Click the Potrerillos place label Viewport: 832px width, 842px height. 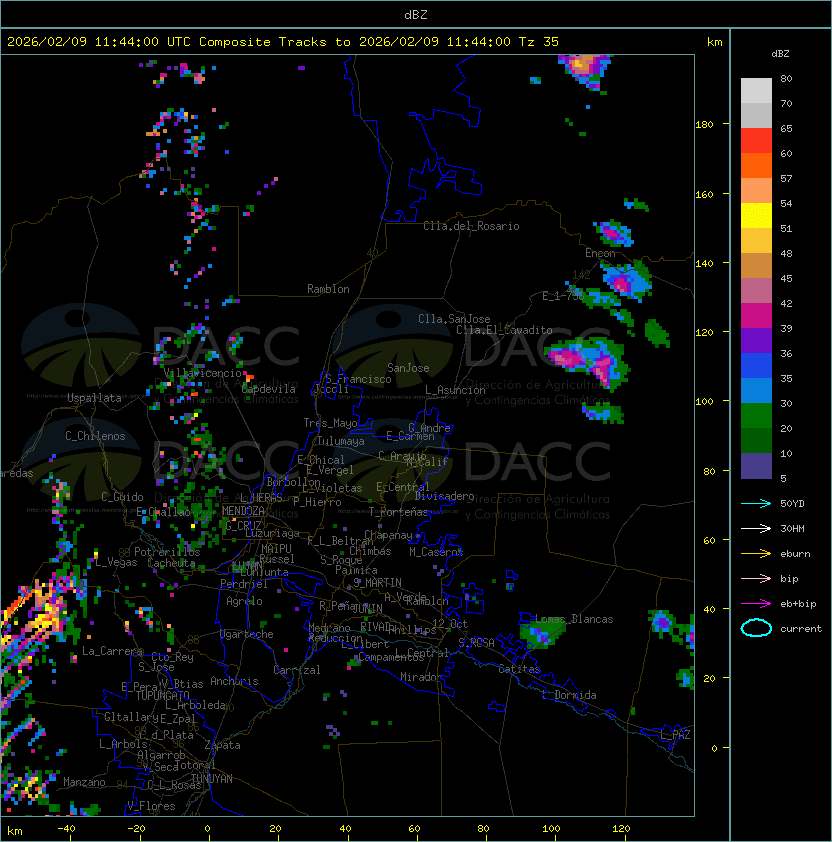pyautogui.click(x=167, y=552)
